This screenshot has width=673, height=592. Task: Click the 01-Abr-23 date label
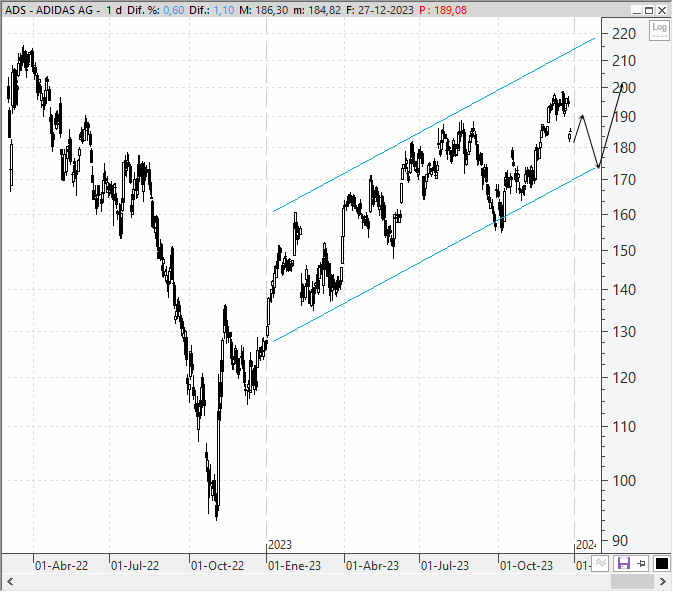tap(372, 566)
